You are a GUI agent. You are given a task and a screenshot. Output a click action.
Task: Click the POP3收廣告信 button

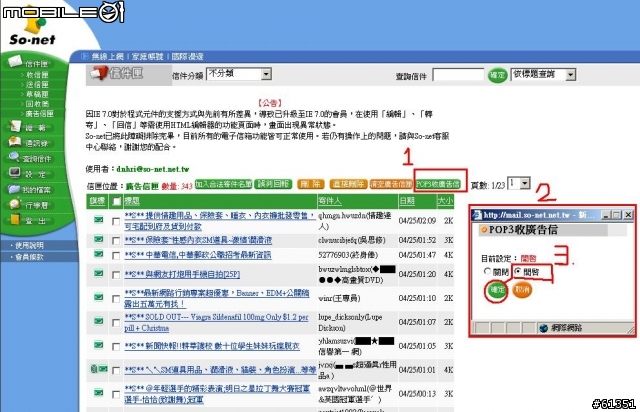(x=438, y=184)
